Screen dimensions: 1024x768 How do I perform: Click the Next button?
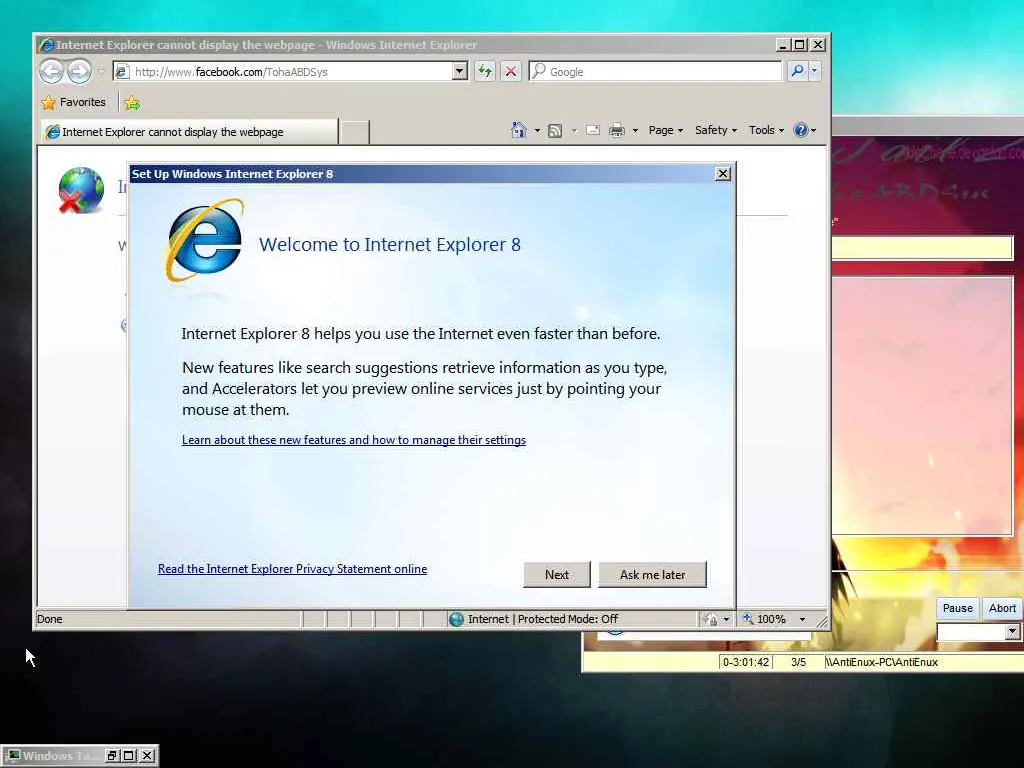(556, 575)
